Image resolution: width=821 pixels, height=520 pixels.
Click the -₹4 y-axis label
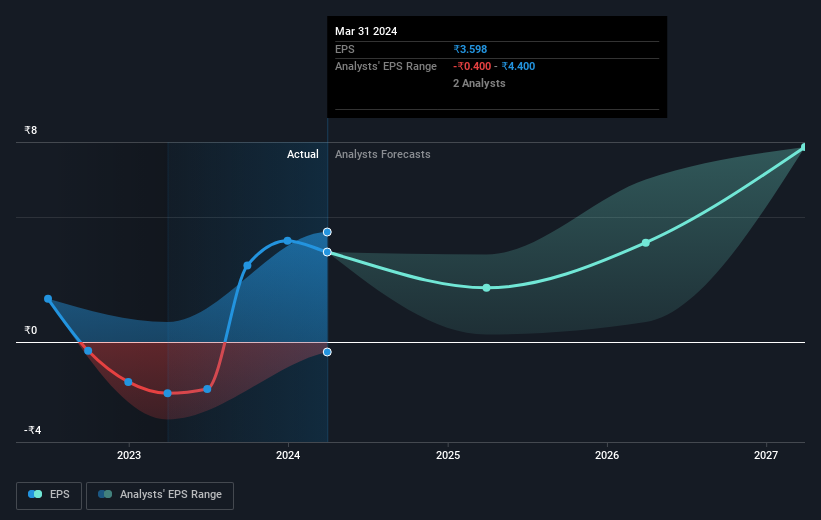coord(32,430)
